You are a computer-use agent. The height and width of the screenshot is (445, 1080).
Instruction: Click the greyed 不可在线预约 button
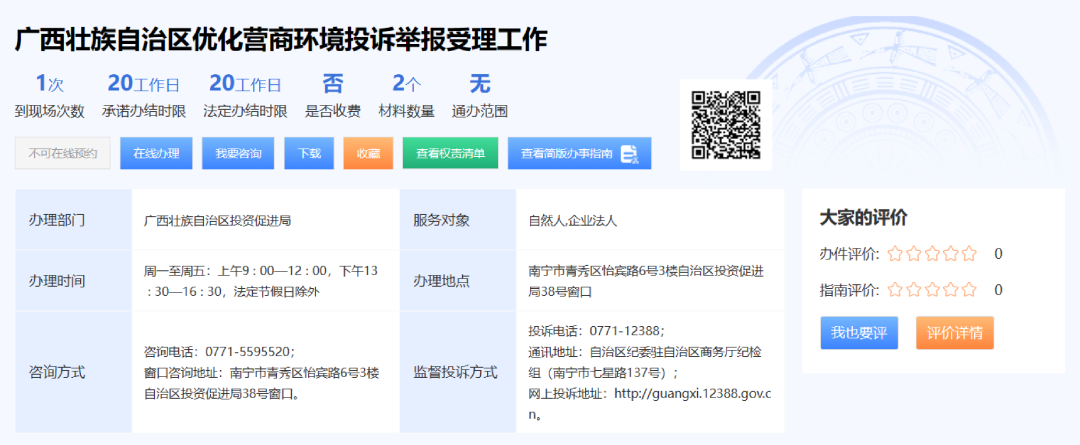[x=63, y=154]
